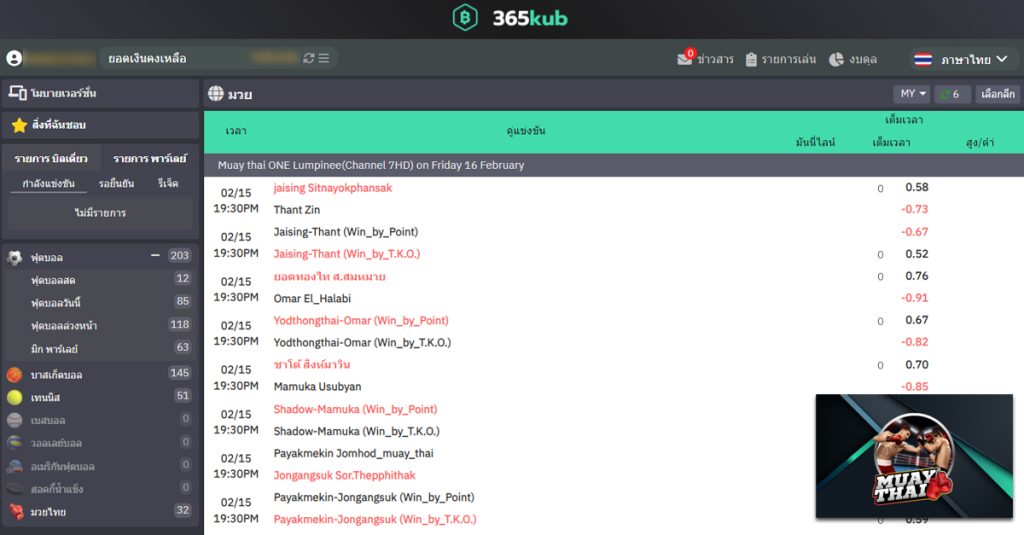Refresh the remaining balance with the reload icon
Viewport: 1024px width, 535px height.
[309, 59]
